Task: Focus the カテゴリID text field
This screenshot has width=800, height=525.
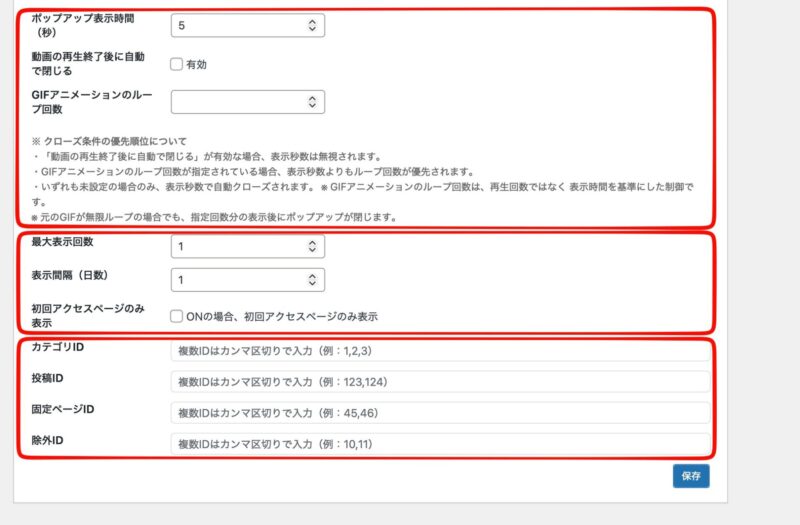Action: (440, 351)
